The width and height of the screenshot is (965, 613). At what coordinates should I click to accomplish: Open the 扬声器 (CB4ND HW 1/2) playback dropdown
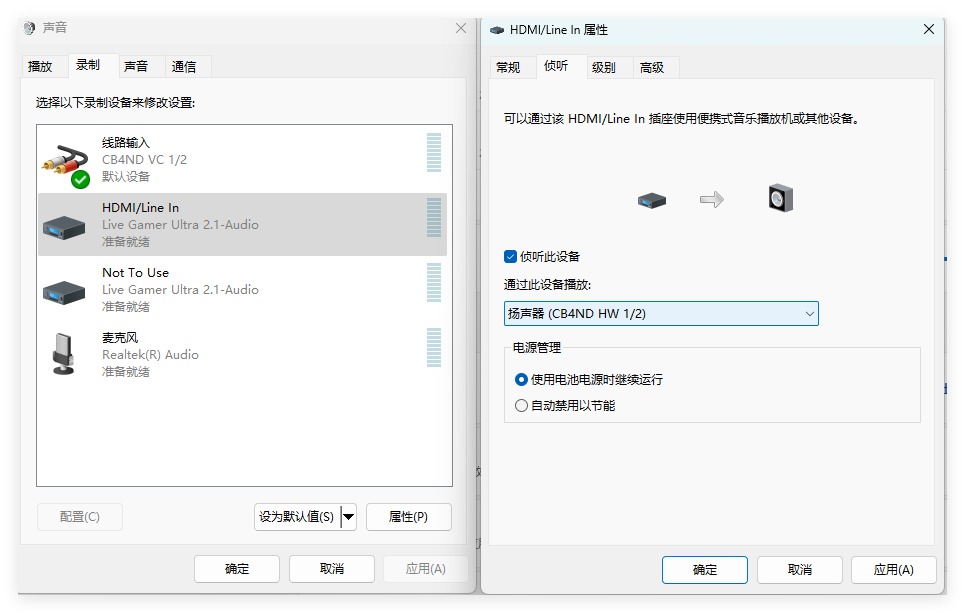pos(661,313)
